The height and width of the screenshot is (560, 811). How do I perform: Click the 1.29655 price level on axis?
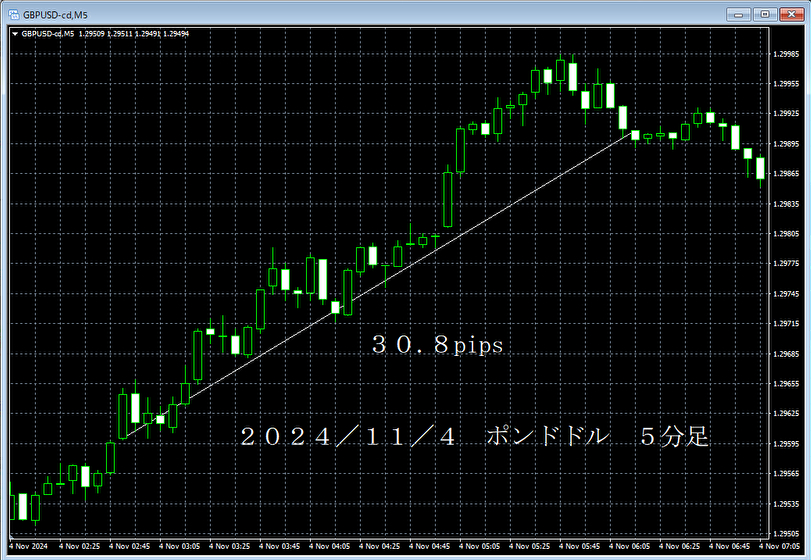tap(787, 384)
